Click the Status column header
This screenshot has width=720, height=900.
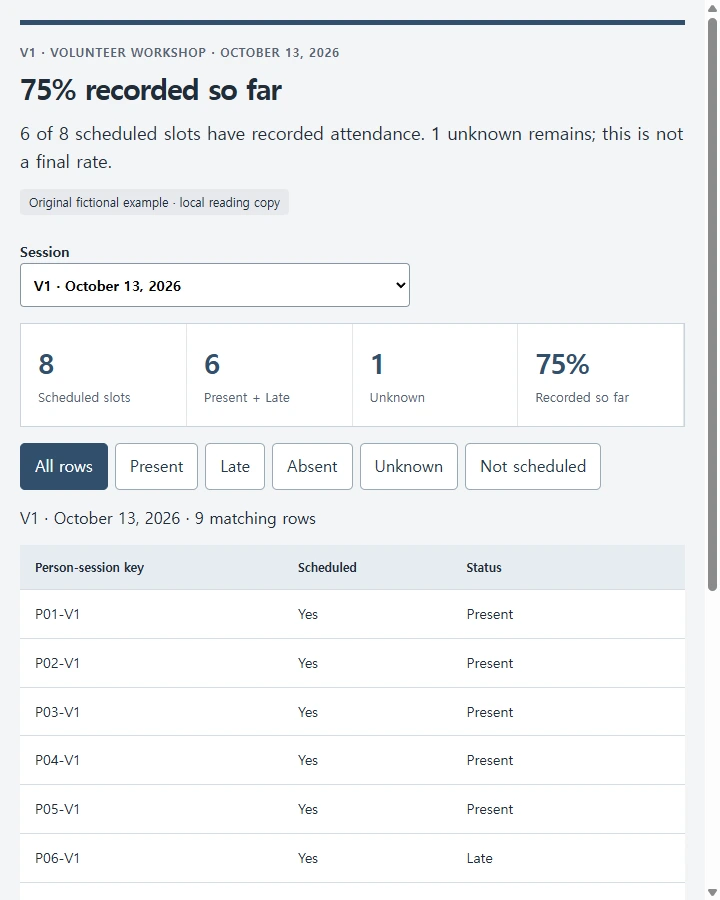(484, 567)
